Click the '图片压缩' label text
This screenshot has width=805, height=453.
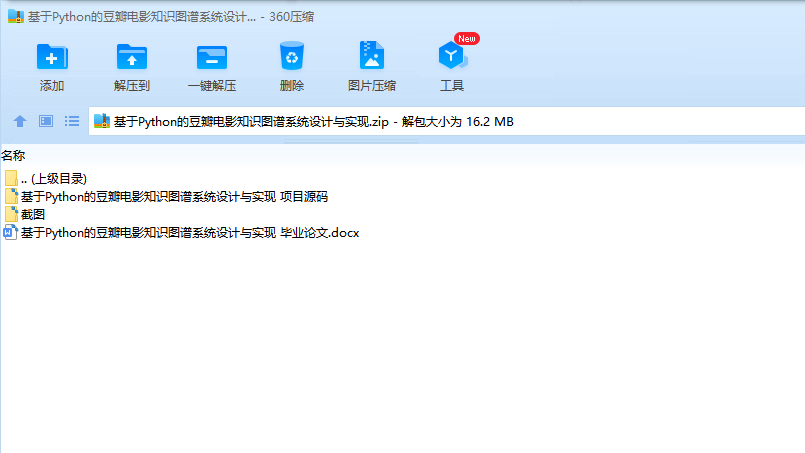(x=372, y=85)
